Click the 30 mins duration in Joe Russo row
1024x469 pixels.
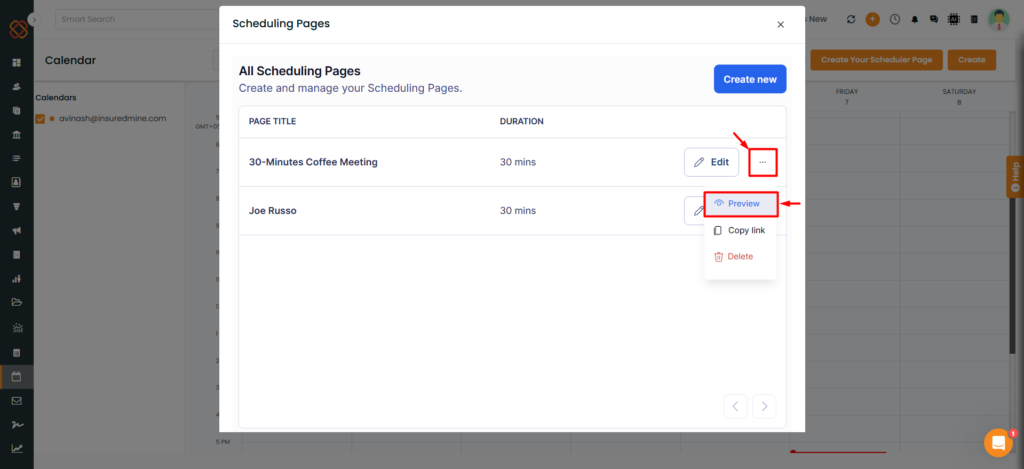click(x=518, y=211)
